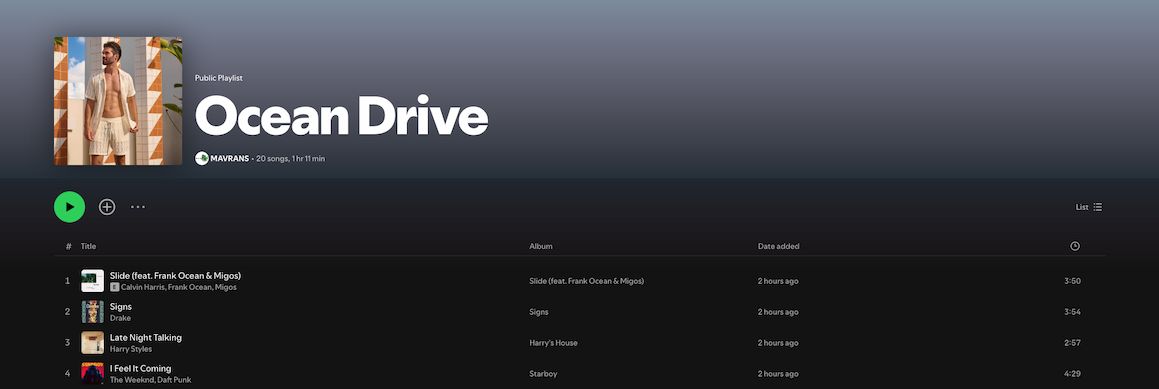Open album Starboy

[543, 374]
